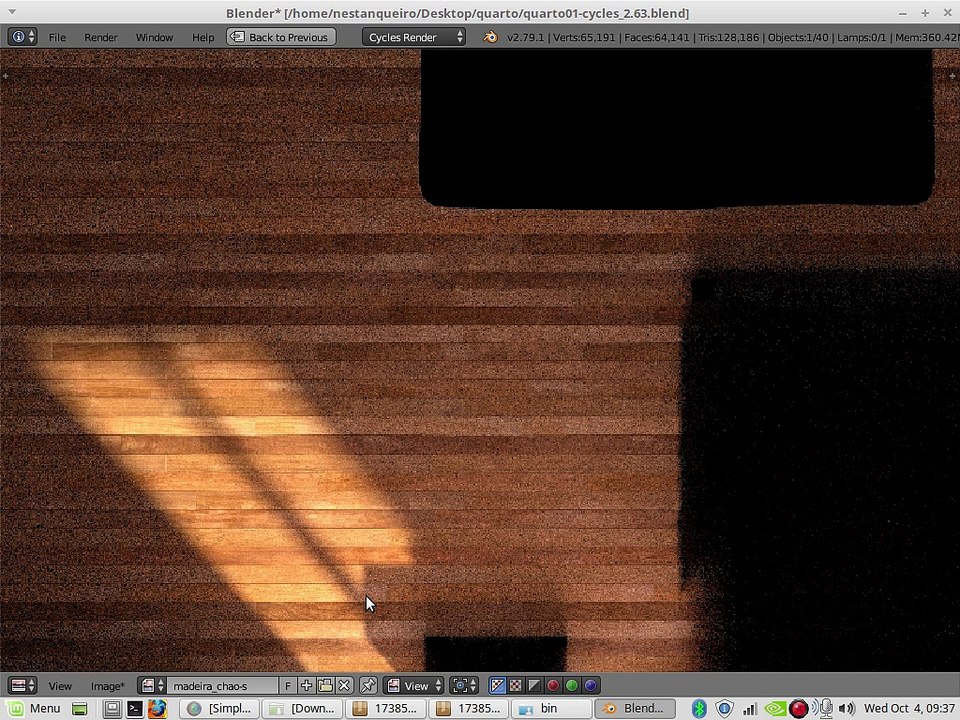Click the Blender logo icon in header
Image resolution: width=960 pixels, height=720 pixels.
[490, 37]
